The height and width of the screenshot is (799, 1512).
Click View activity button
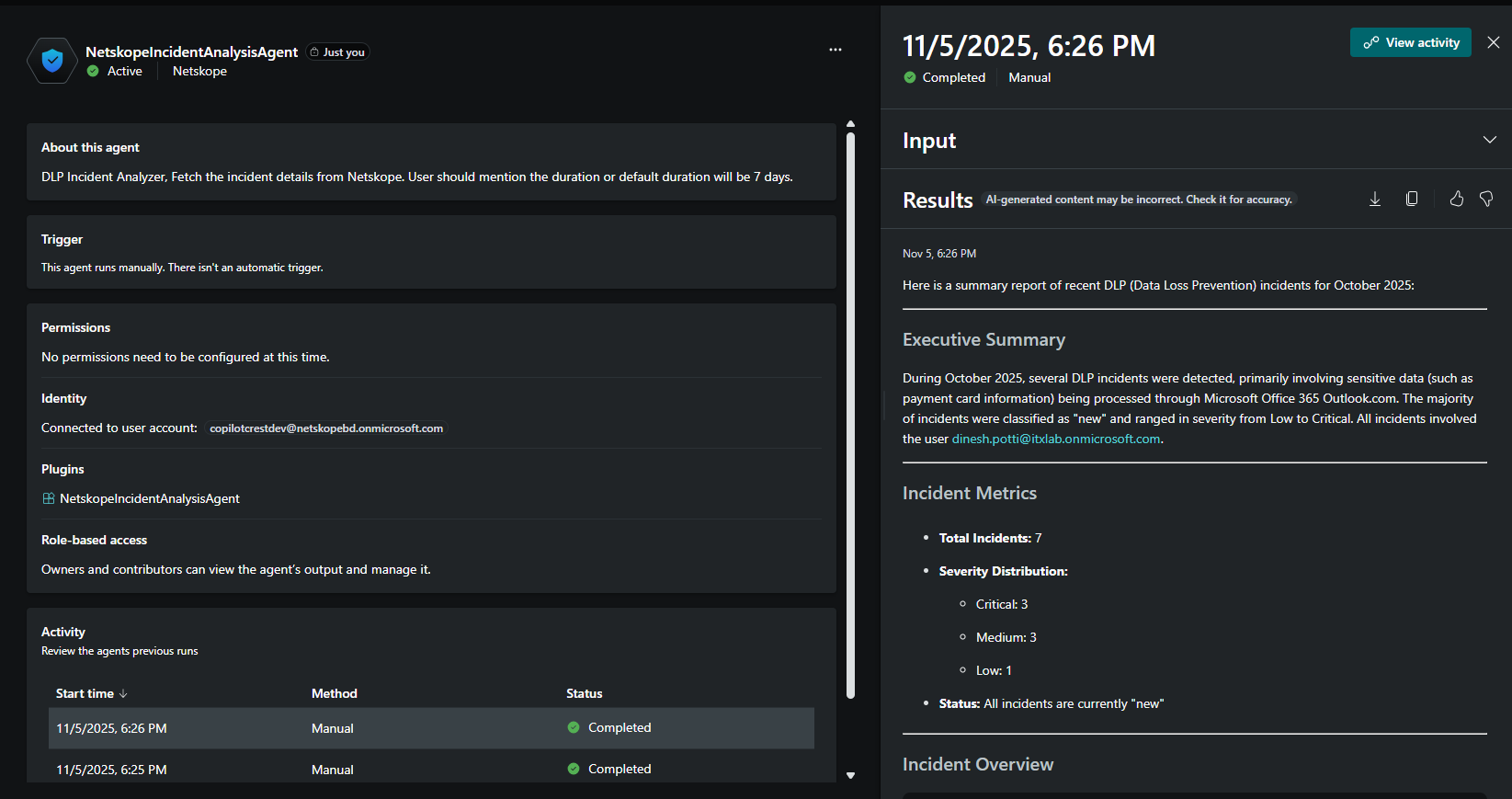[1411, 42]
